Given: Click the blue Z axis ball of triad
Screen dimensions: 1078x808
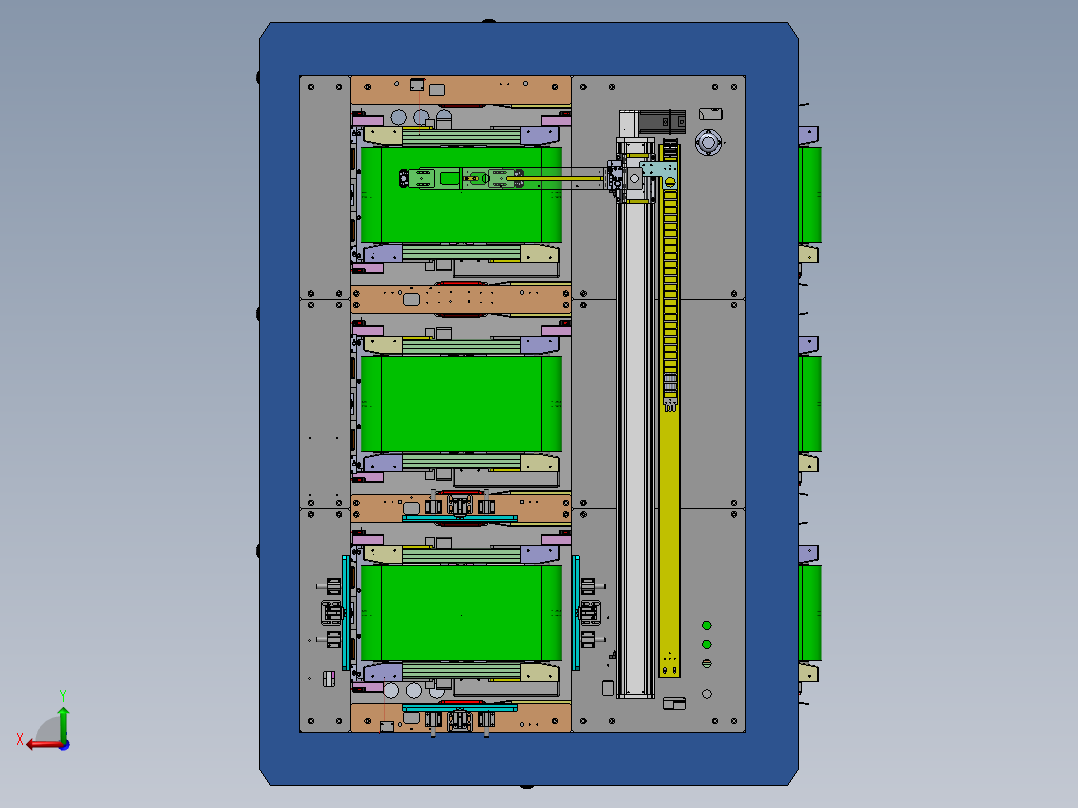Looking at the screenshot, I should coord(65,745).
